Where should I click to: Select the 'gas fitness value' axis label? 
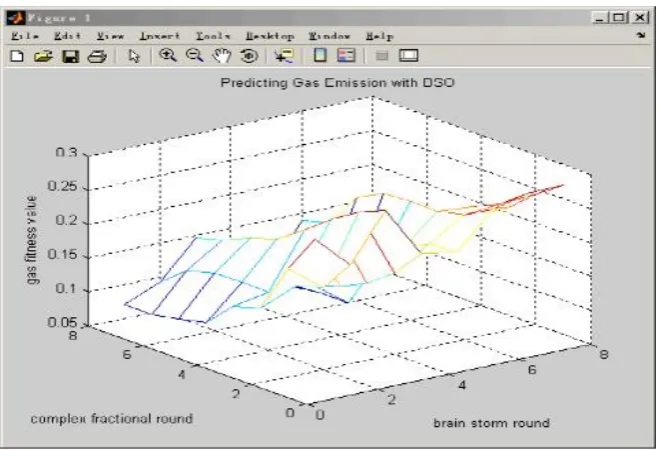coord(32,240)
